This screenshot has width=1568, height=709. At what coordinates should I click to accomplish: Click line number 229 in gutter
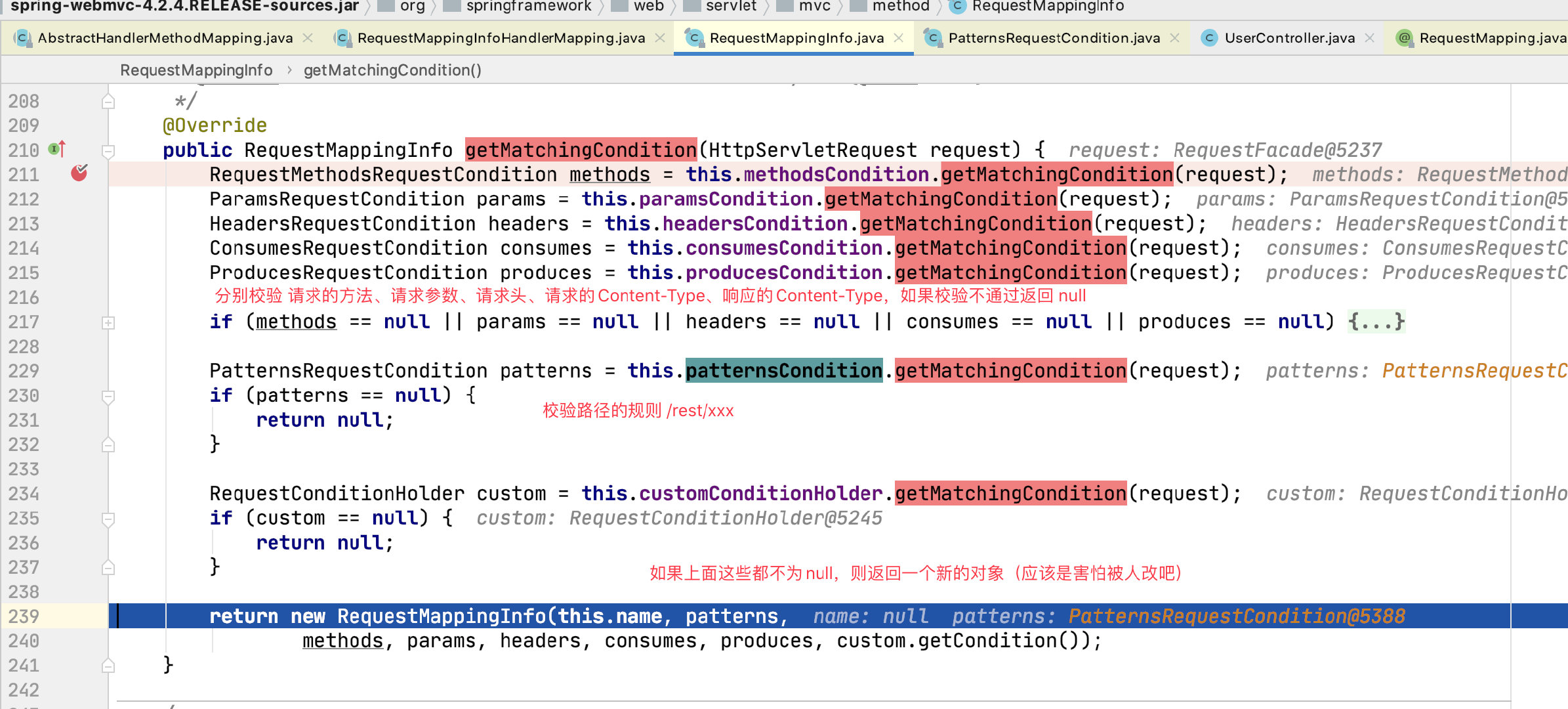point(24,371)
